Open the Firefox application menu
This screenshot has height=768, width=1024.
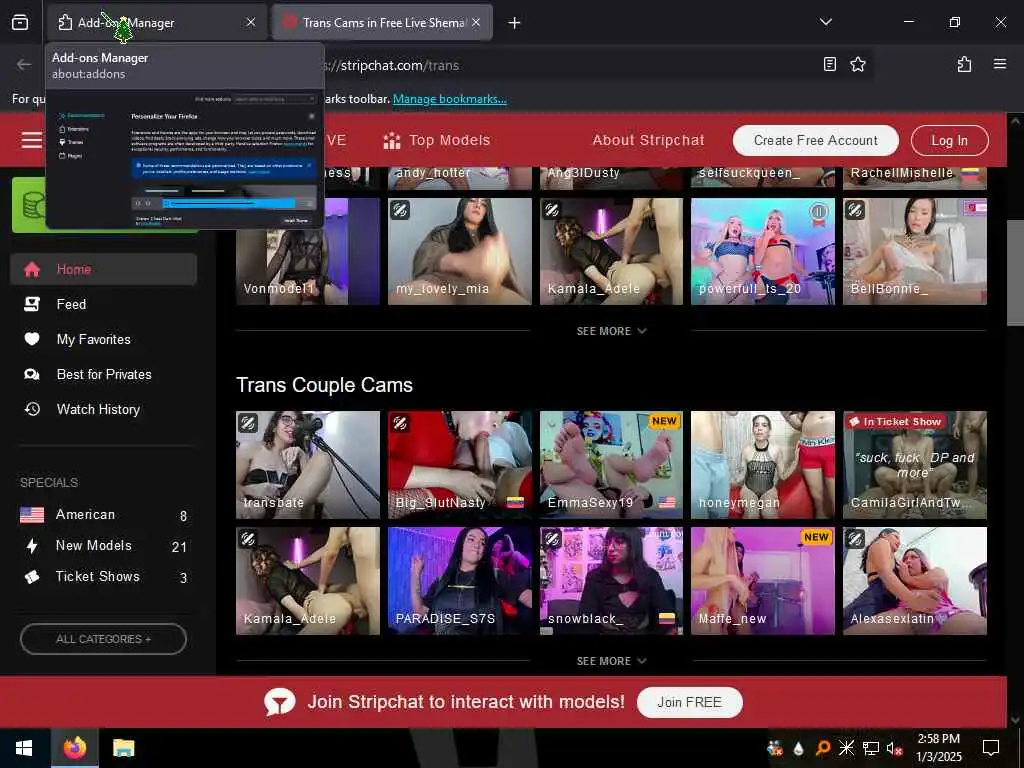pyautogui.click(x=999, y=64)
